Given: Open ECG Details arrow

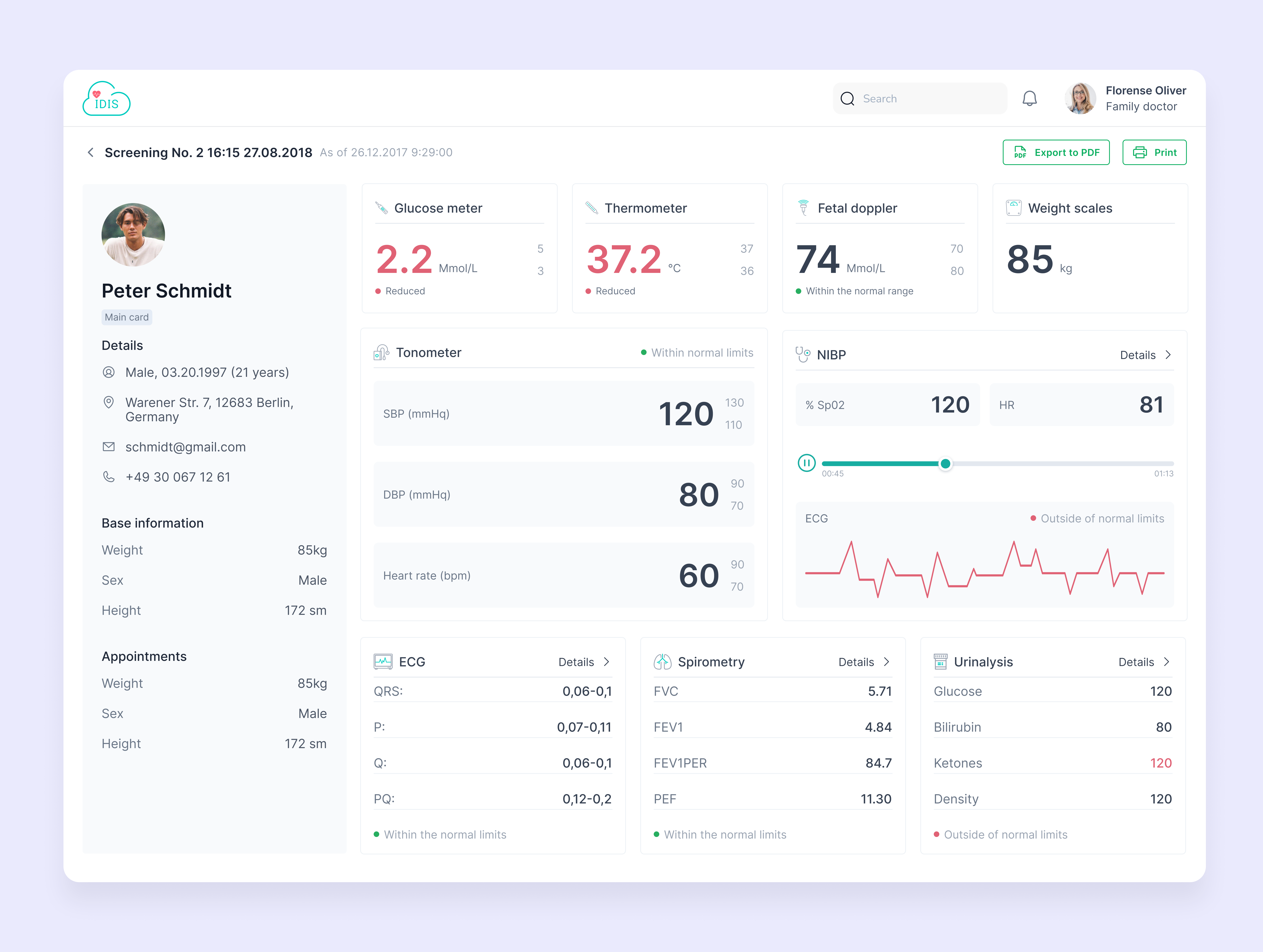Looking at the screenshot, I should pyautogui.click(x=606, y=662).
